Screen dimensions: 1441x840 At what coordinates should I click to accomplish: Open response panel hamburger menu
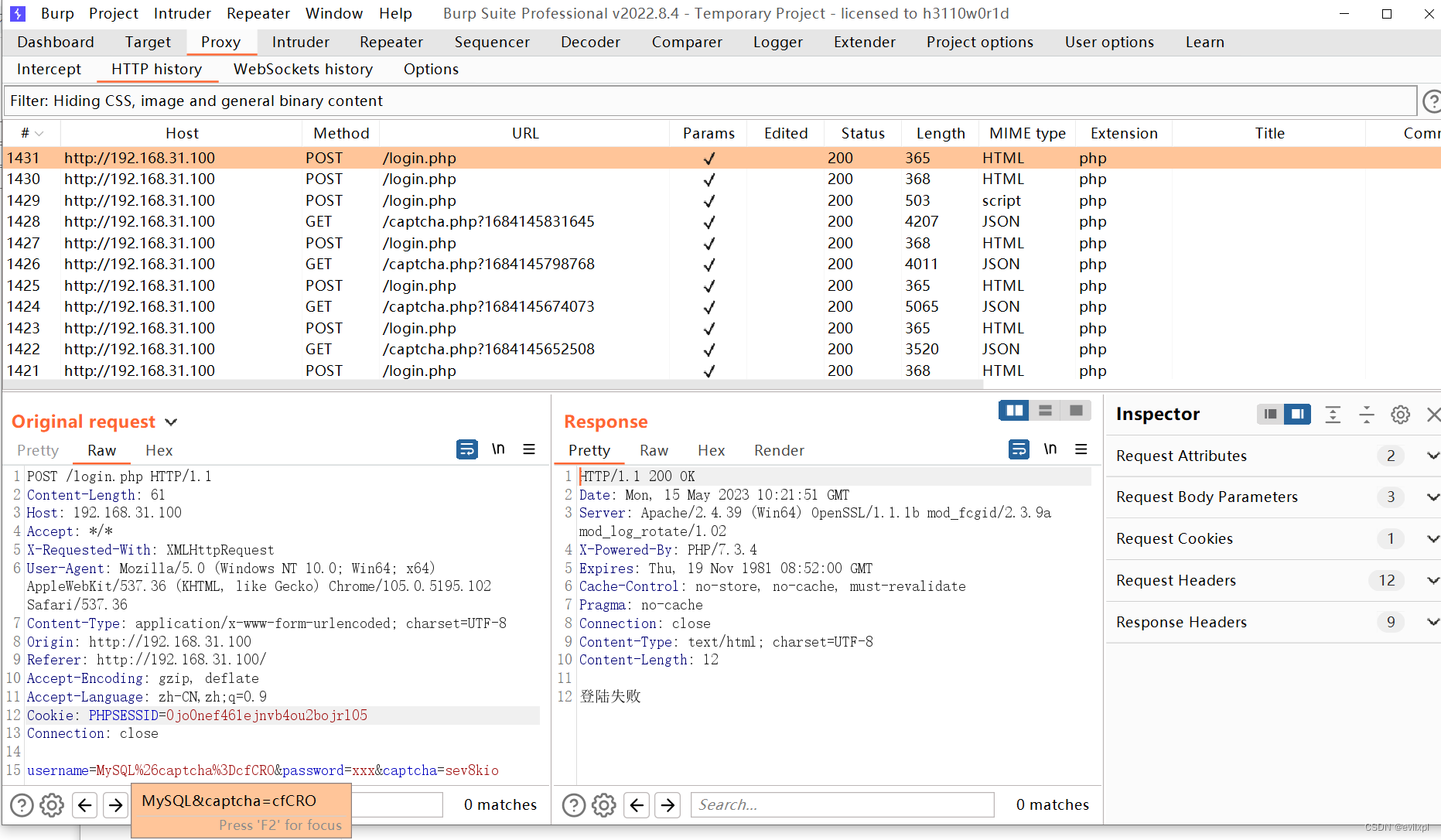tap(1081, 449)
